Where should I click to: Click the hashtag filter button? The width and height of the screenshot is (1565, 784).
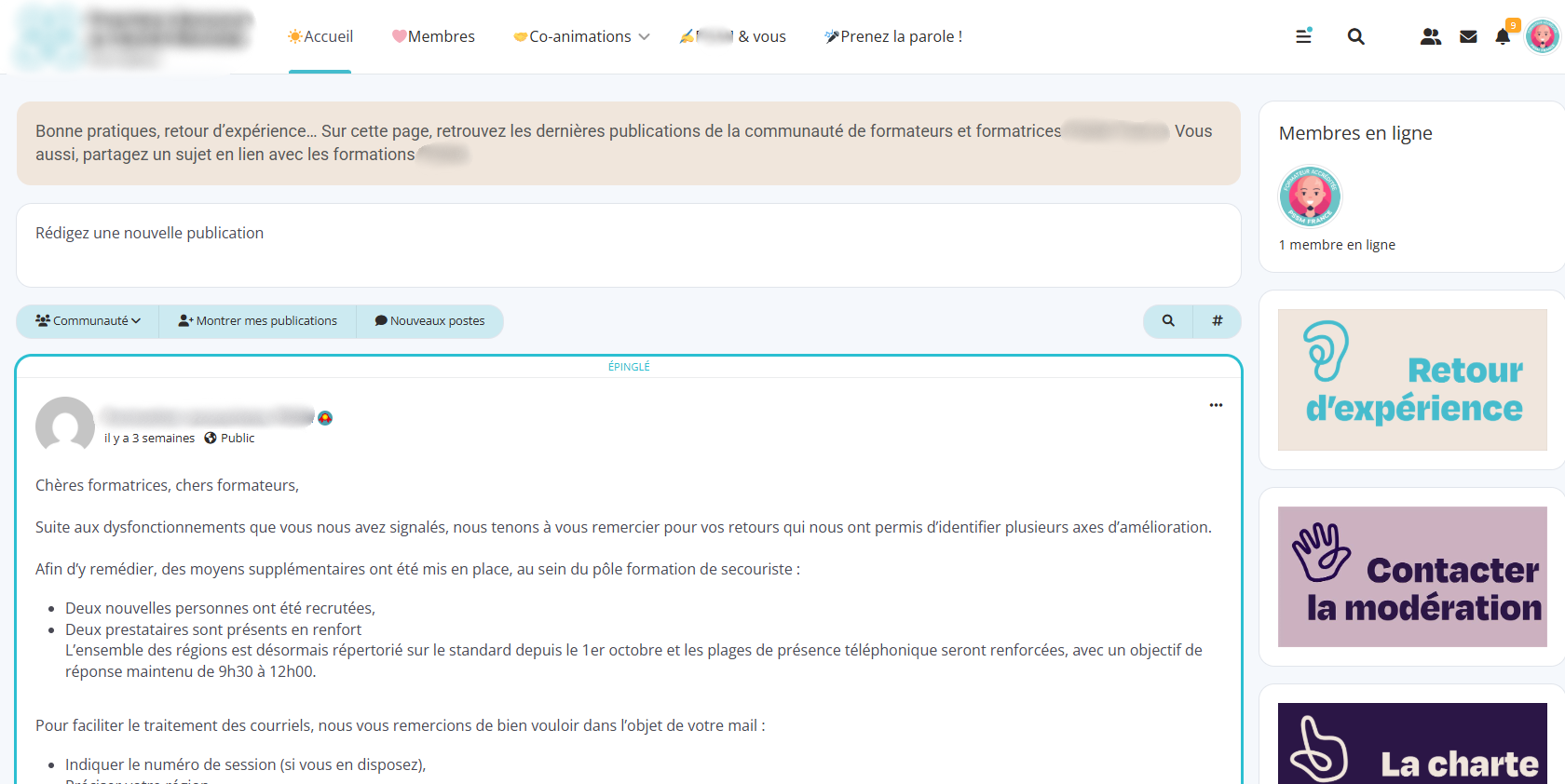1217,320
